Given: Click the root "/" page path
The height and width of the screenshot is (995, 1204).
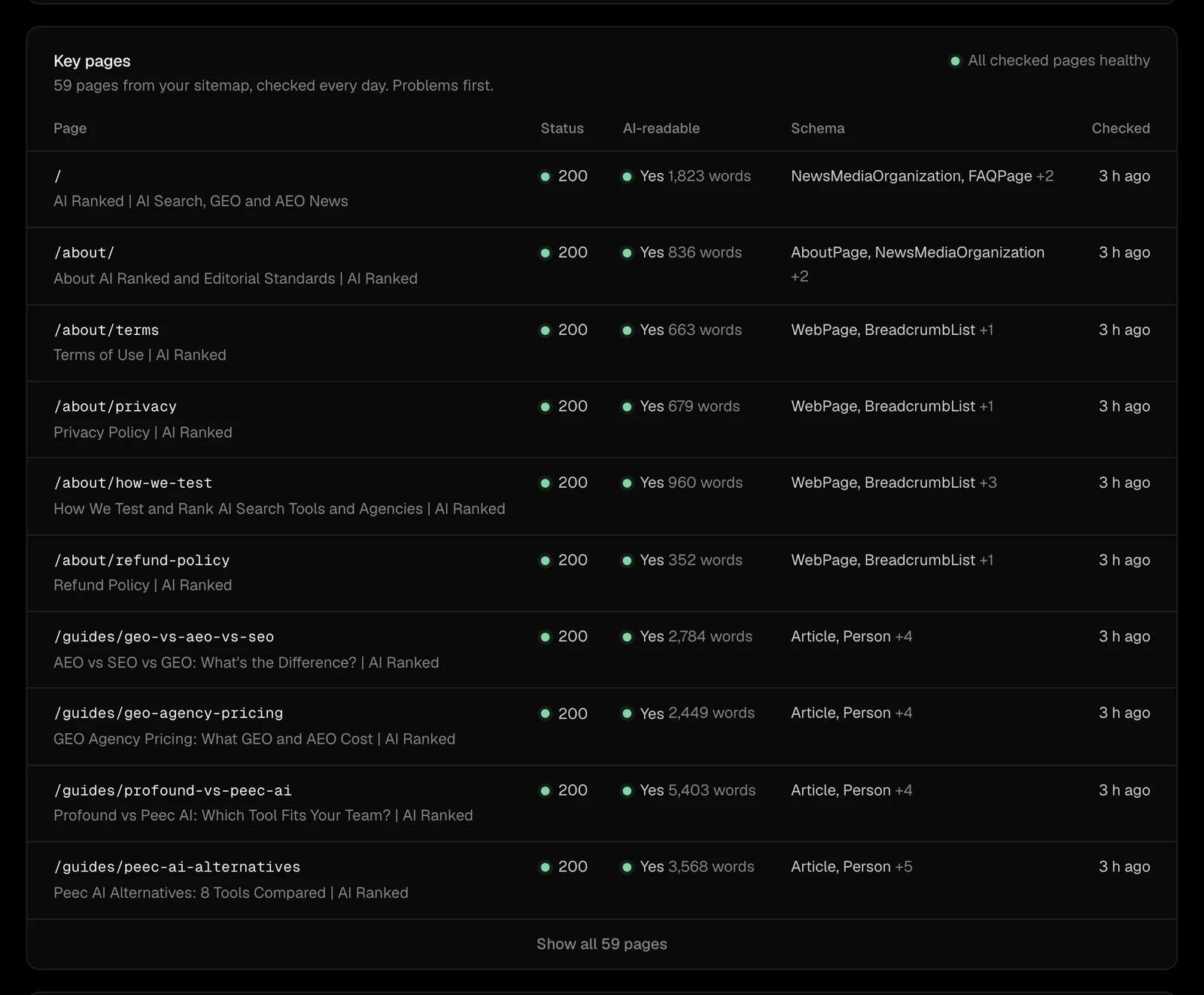Looking at the screenshot, I should [57, 176].
